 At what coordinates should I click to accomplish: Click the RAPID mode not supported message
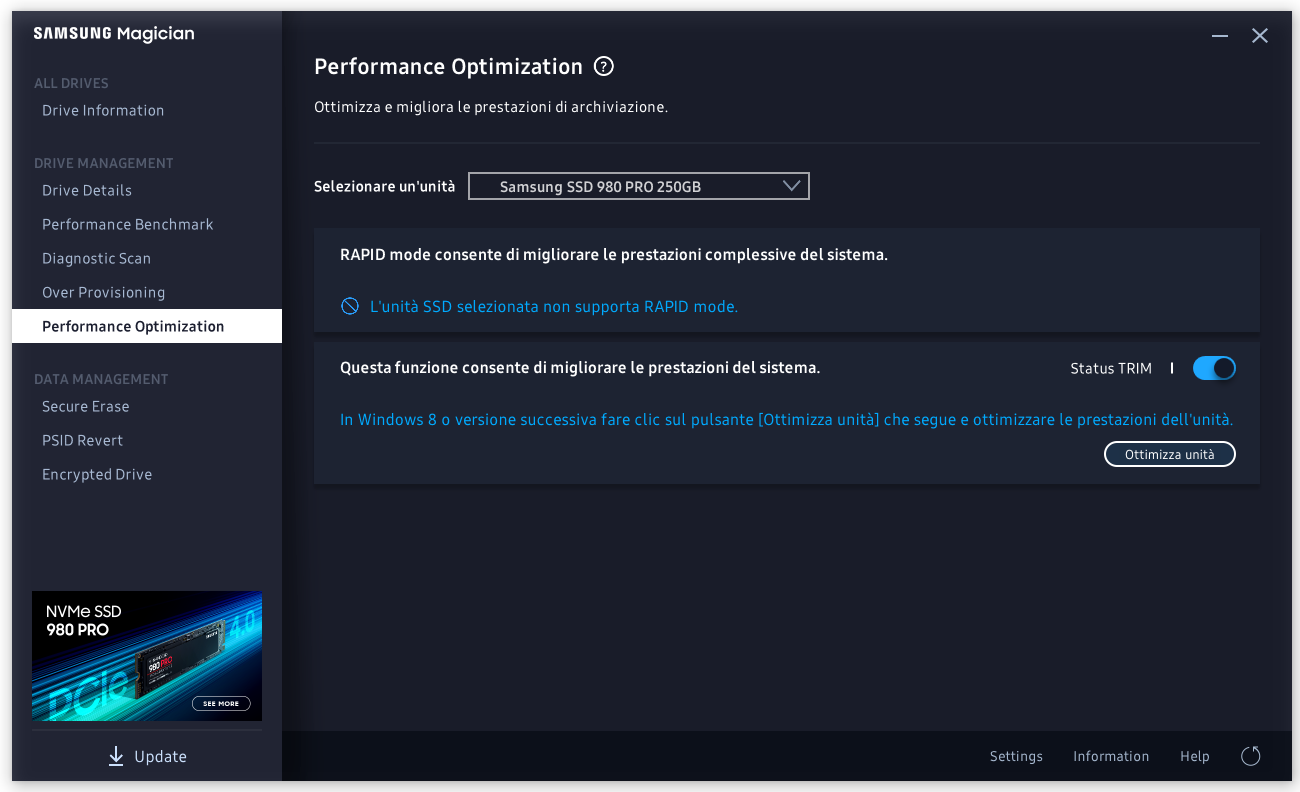(x=554, y=307)
